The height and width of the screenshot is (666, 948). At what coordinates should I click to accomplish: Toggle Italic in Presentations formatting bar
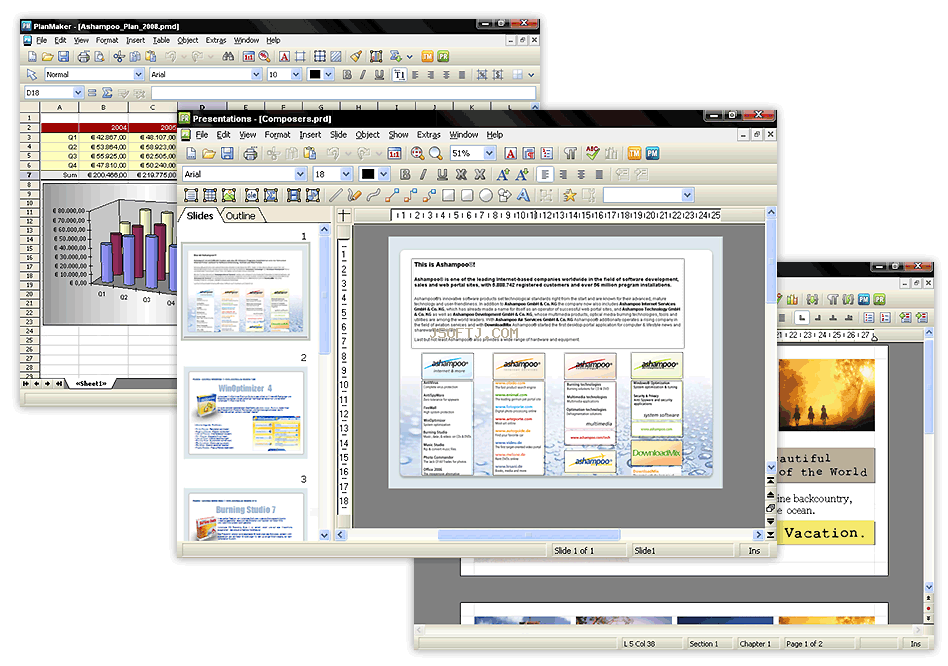coord(423,175)
